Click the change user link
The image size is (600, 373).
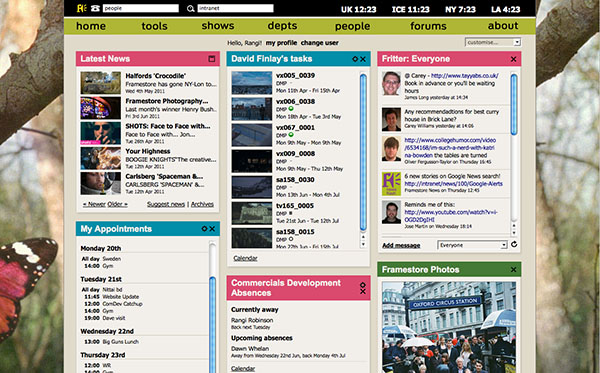[320, 43]
